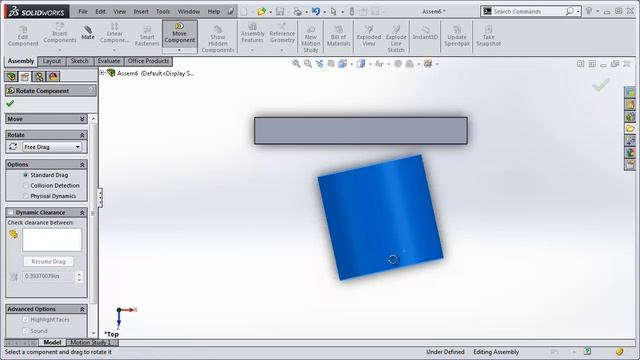Click Zoom to Area magnifier icon

point(308,64)
